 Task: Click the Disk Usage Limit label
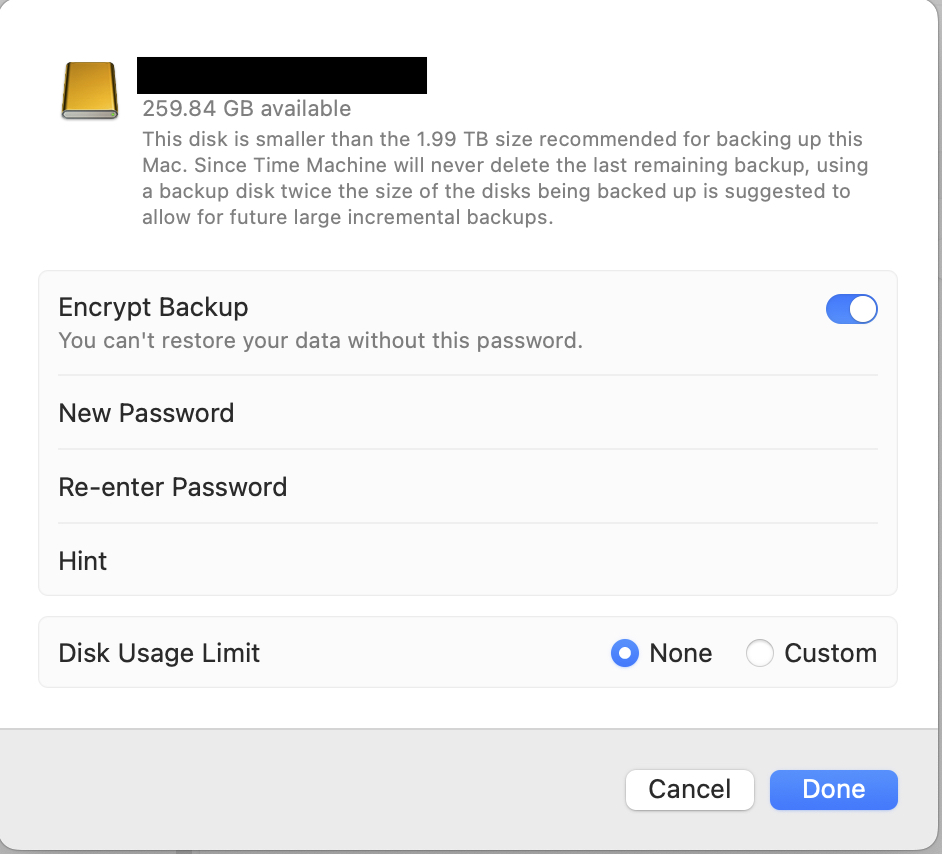pos(159,653)
